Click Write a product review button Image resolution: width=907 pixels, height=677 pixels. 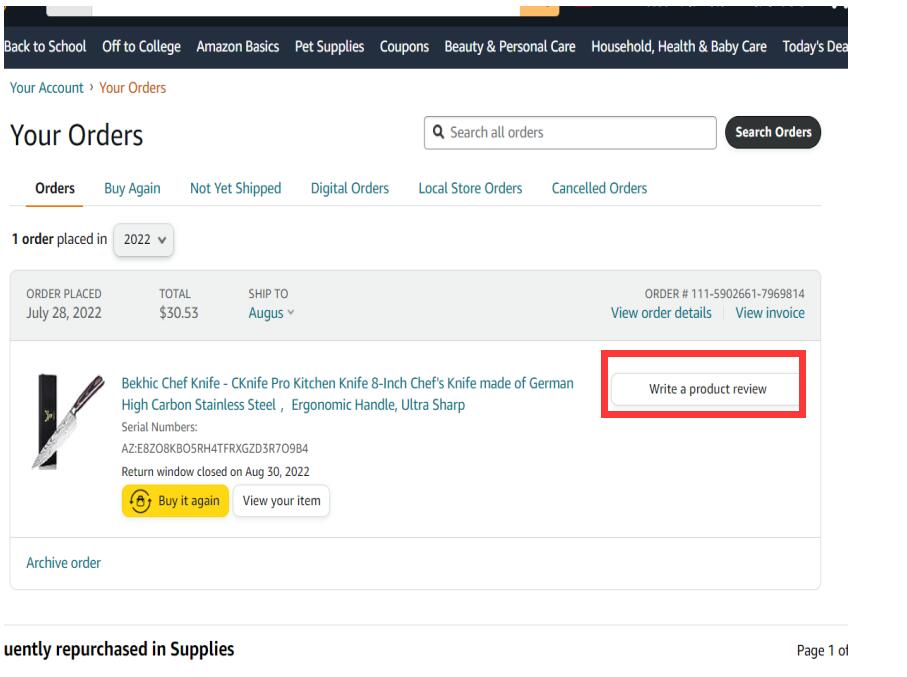(707, 389)
